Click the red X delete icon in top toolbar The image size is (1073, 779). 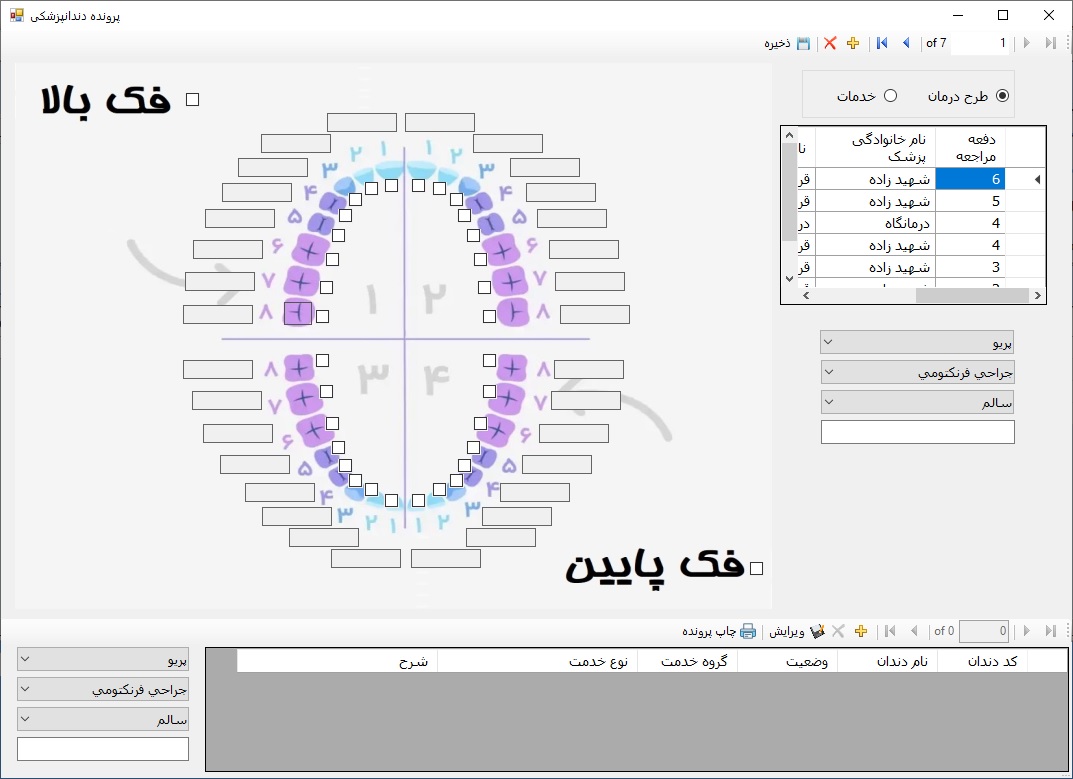tap(830, 43)
